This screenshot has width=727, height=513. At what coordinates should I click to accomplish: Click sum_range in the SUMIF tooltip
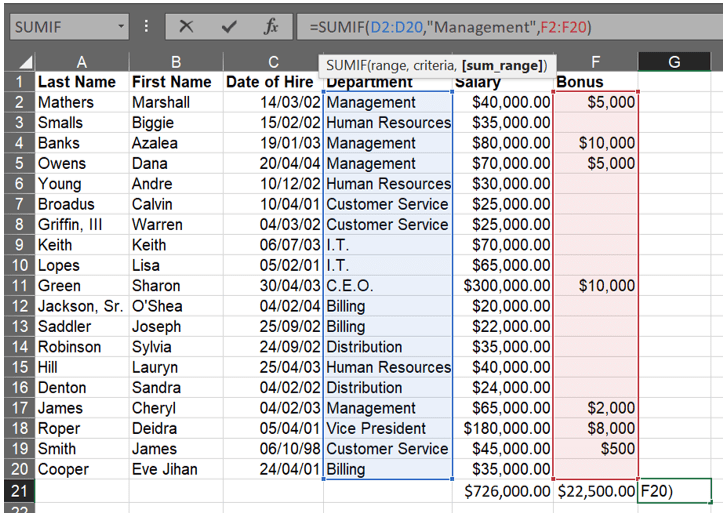pyautogui.click(x=503, y=65)
